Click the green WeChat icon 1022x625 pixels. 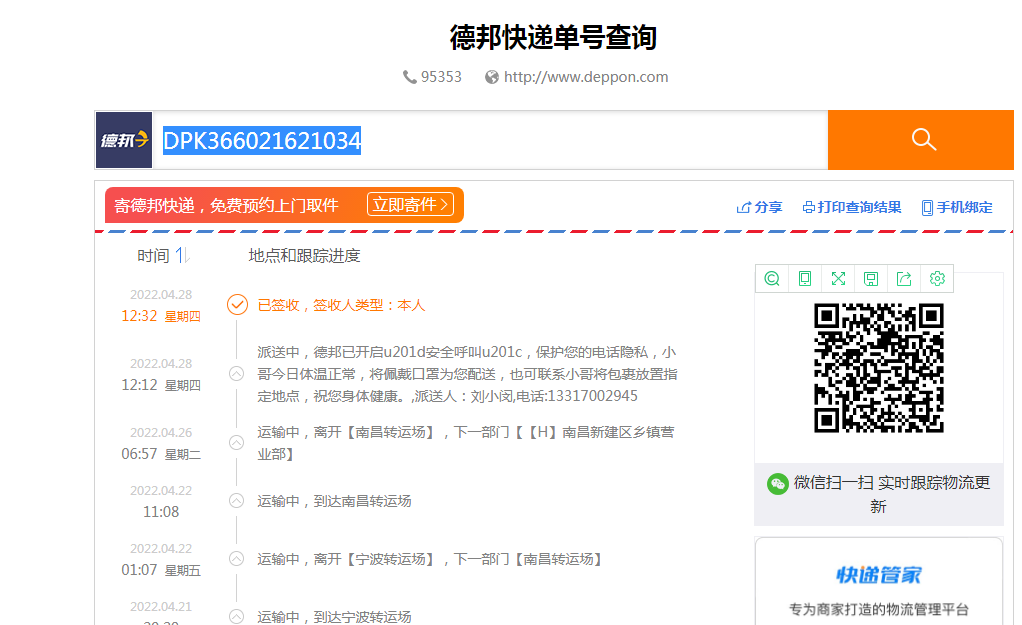[x=778, y=484]
